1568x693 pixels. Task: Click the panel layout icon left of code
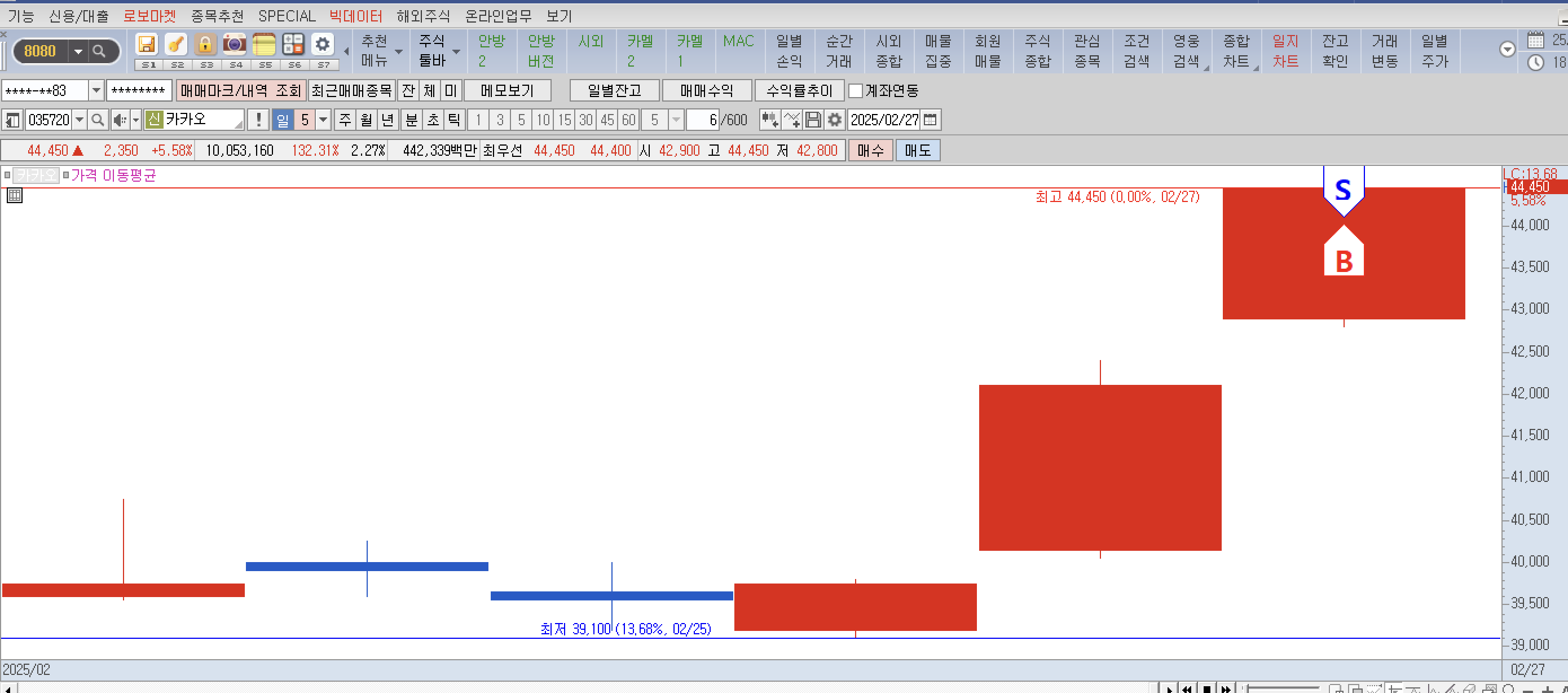[12, 120]
